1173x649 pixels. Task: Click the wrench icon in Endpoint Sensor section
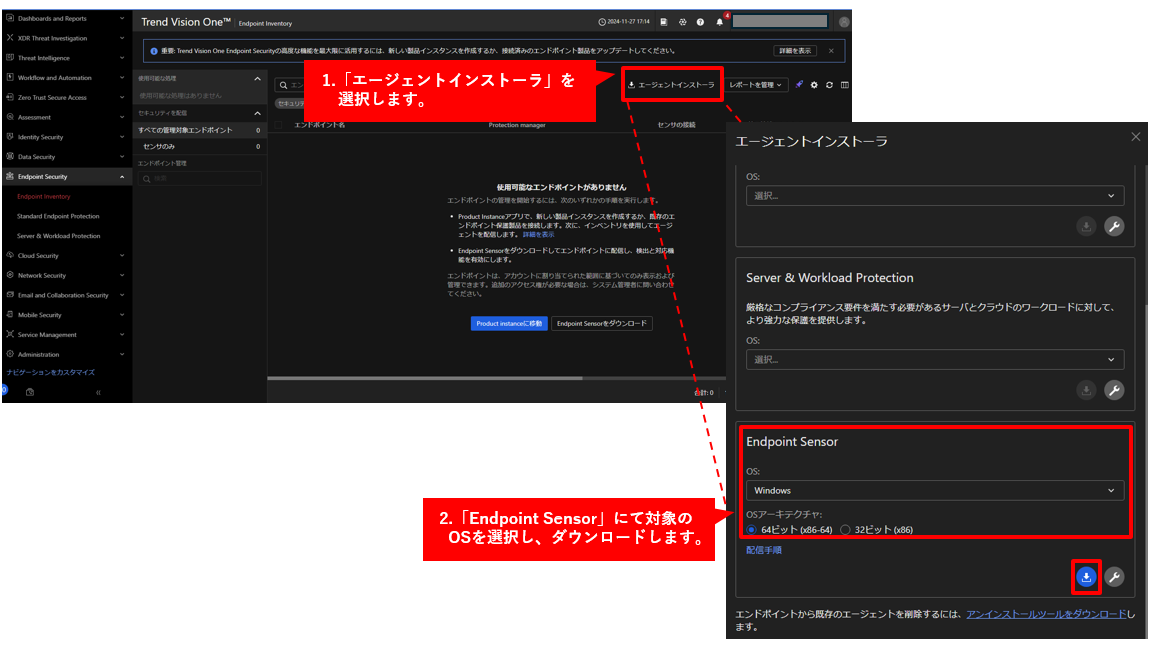click(x=1114, y=577)
